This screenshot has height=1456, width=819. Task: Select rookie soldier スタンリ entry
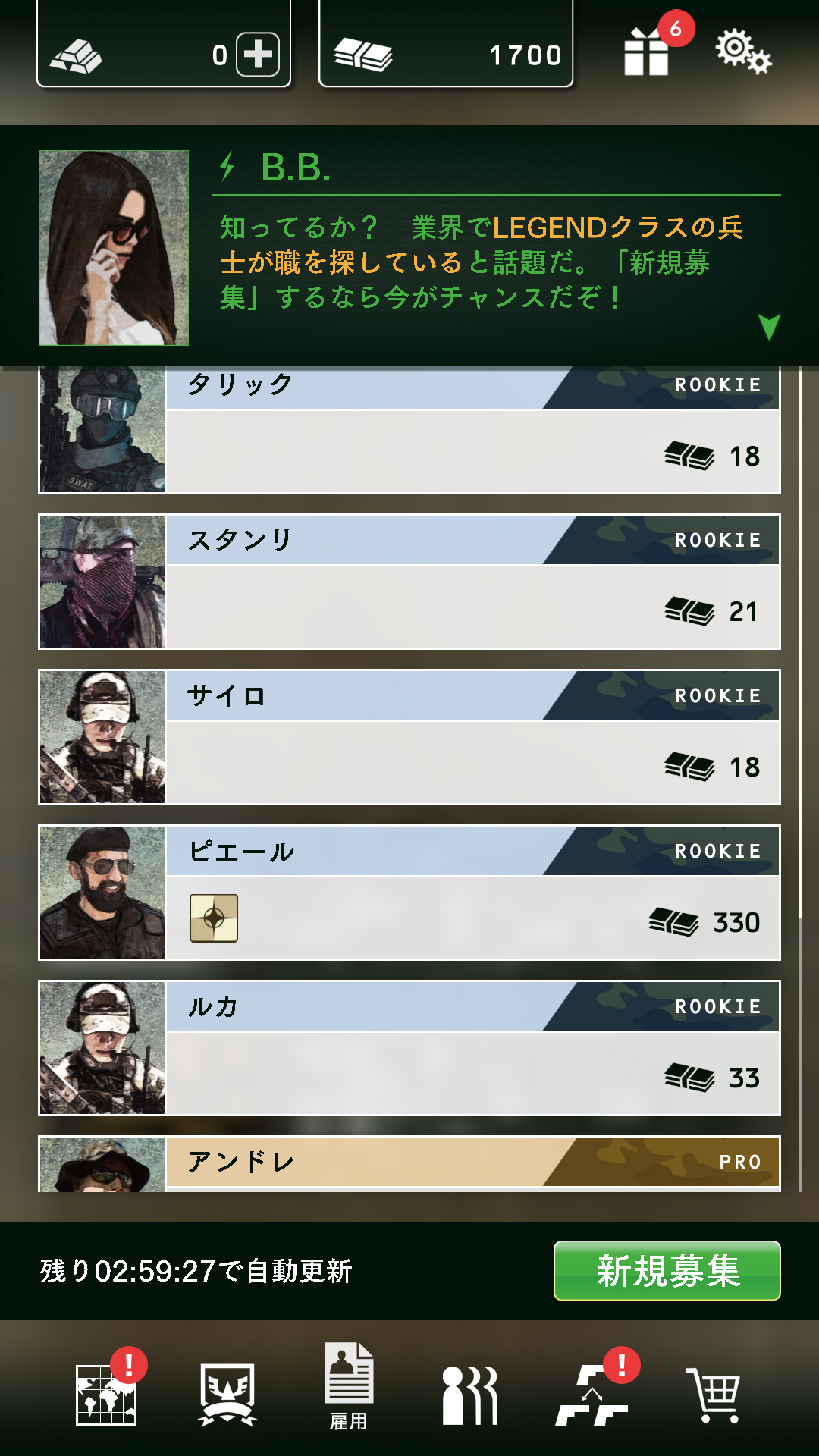[x=409, y=582]
